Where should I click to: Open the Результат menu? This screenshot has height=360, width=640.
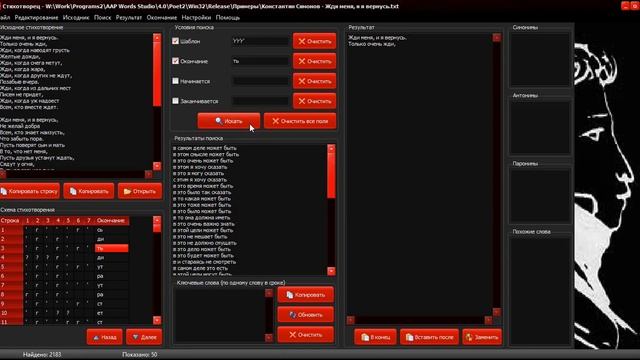129,18
